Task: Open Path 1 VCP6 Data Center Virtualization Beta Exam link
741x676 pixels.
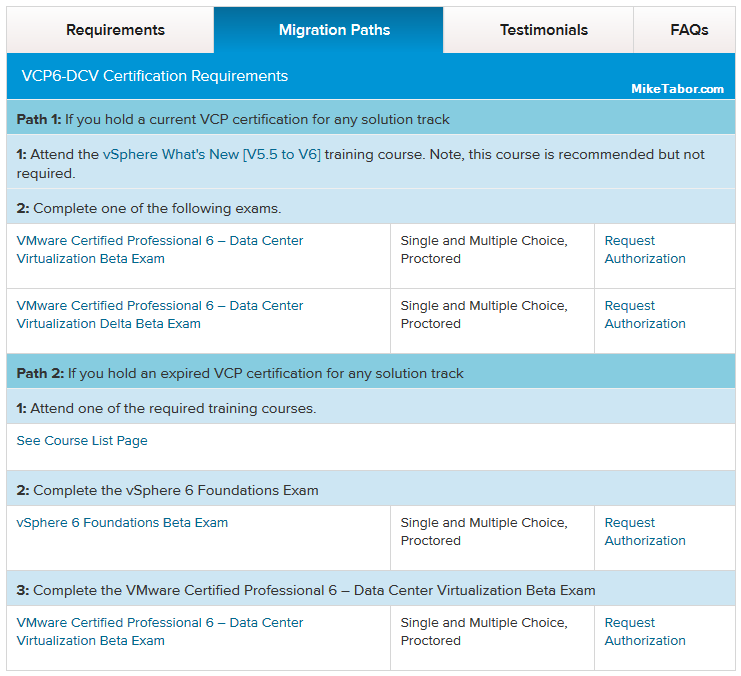Action: [x=160, y=250]
